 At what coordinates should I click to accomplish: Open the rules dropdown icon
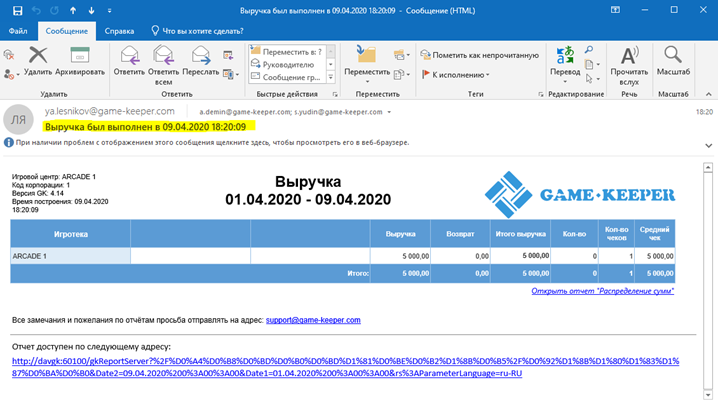402,55
